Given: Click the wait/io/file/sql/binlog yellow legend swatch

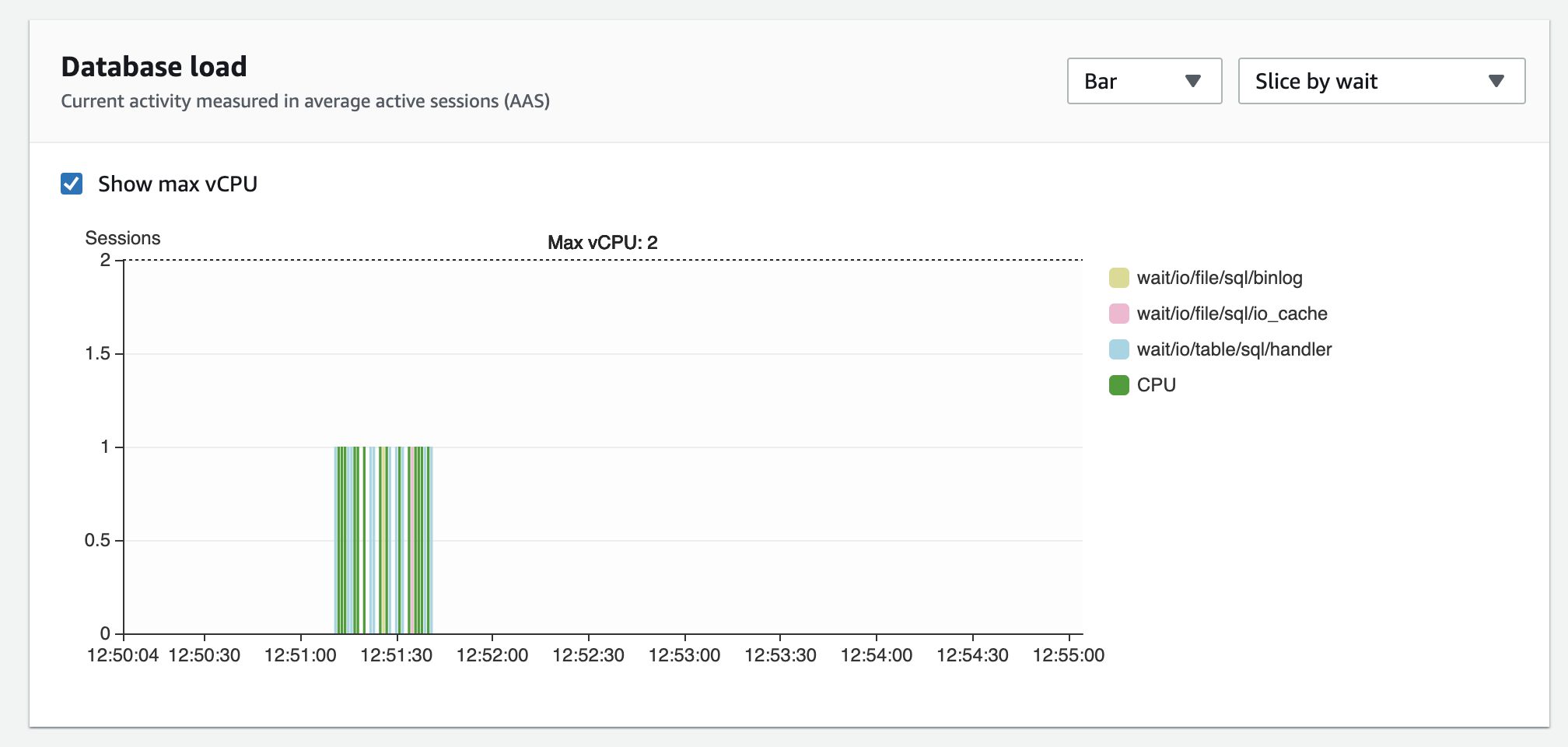Looking at the screenshot, I should tap(1118, 278).
